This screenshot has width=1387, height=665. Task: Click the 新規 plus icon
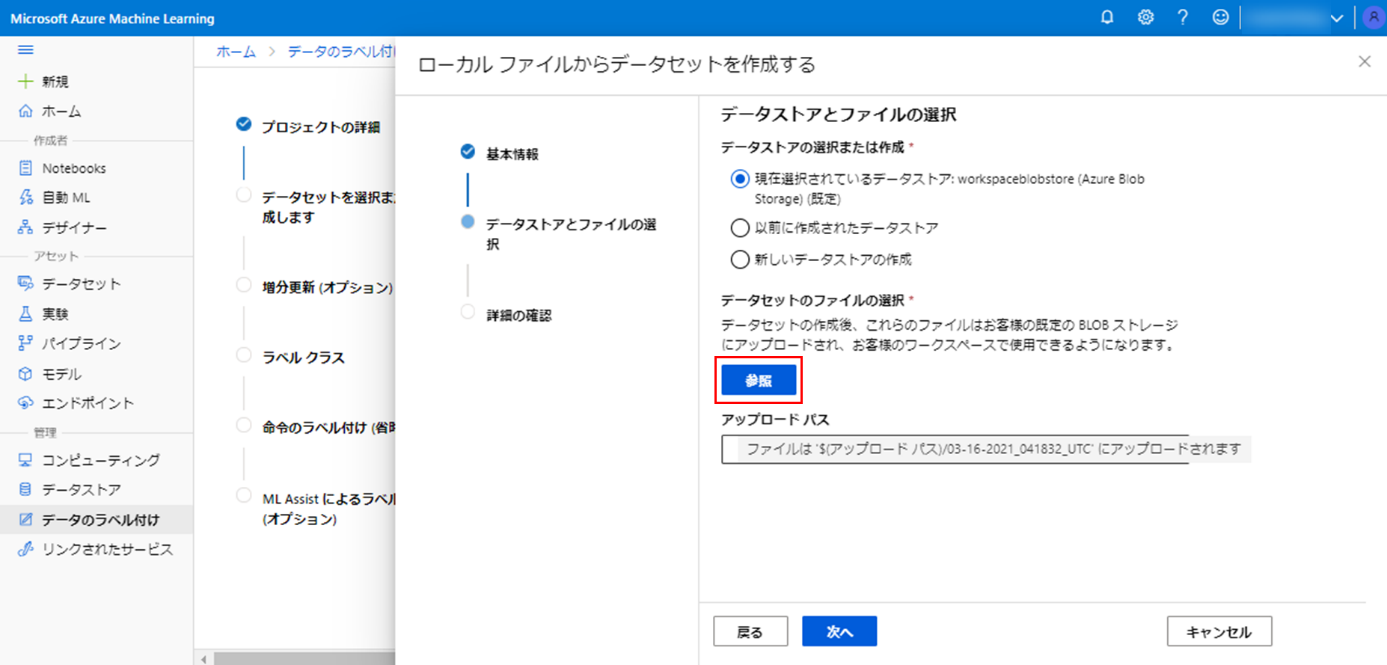[26, 81]
